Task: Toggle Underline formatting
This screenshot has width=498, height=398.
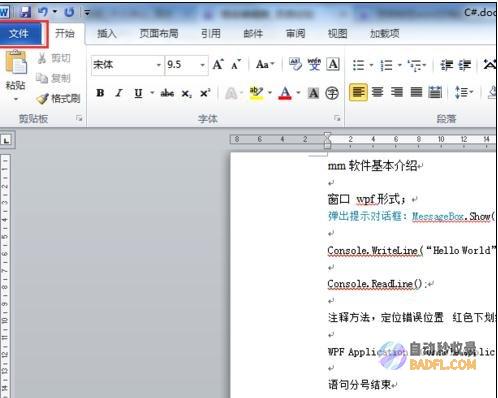Action: tap(138, 93)
